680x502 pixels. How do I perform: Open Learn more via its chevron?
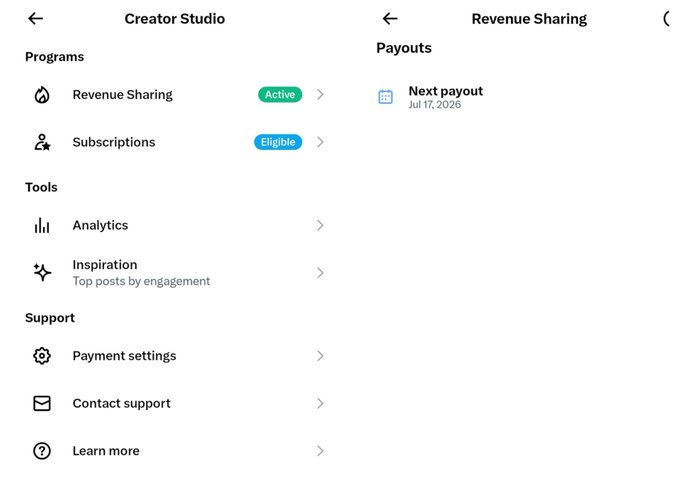tap(320, 451)
